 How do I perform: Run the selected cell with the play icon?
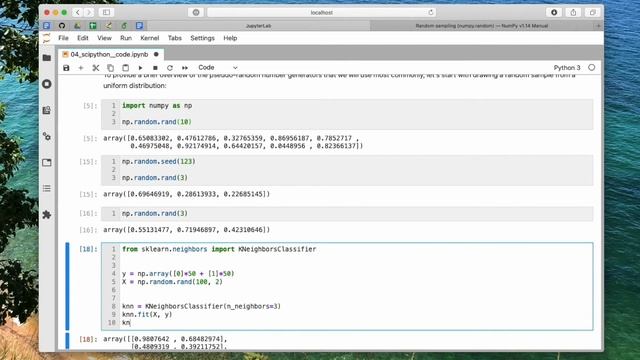point(140,68)
